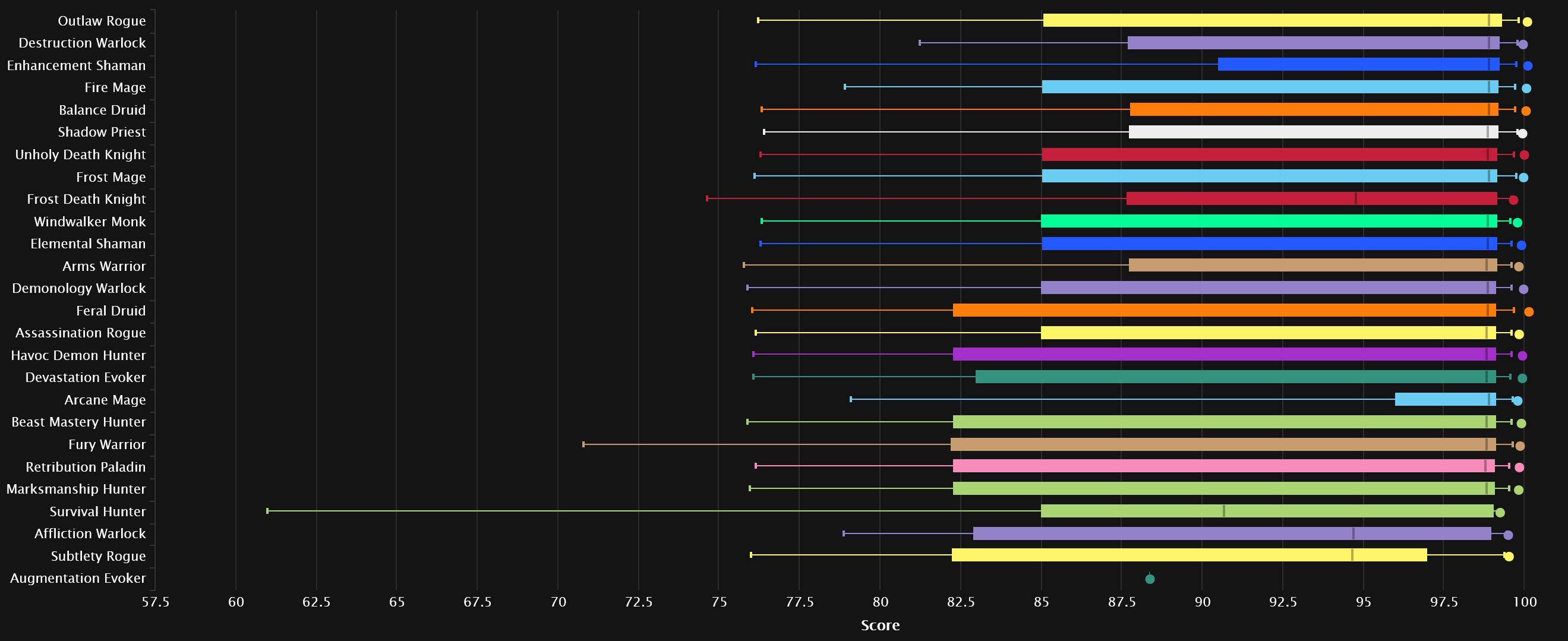The width and height of the screenshot is (1568, 641).
Task: Click the Affliction Warlock median marker
Action: 1353,533
